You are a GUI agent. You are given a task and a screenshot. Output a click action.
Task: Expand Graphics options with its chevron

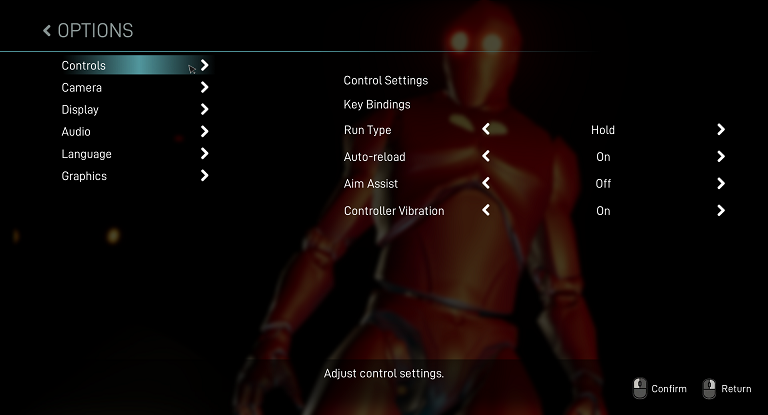click(204, 175)
